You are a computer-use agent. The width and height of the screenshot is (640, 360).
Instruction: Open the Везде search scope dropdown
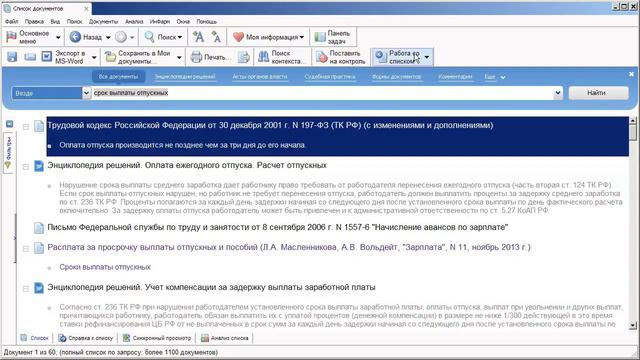pyautogui.click(x=86, y=93)
